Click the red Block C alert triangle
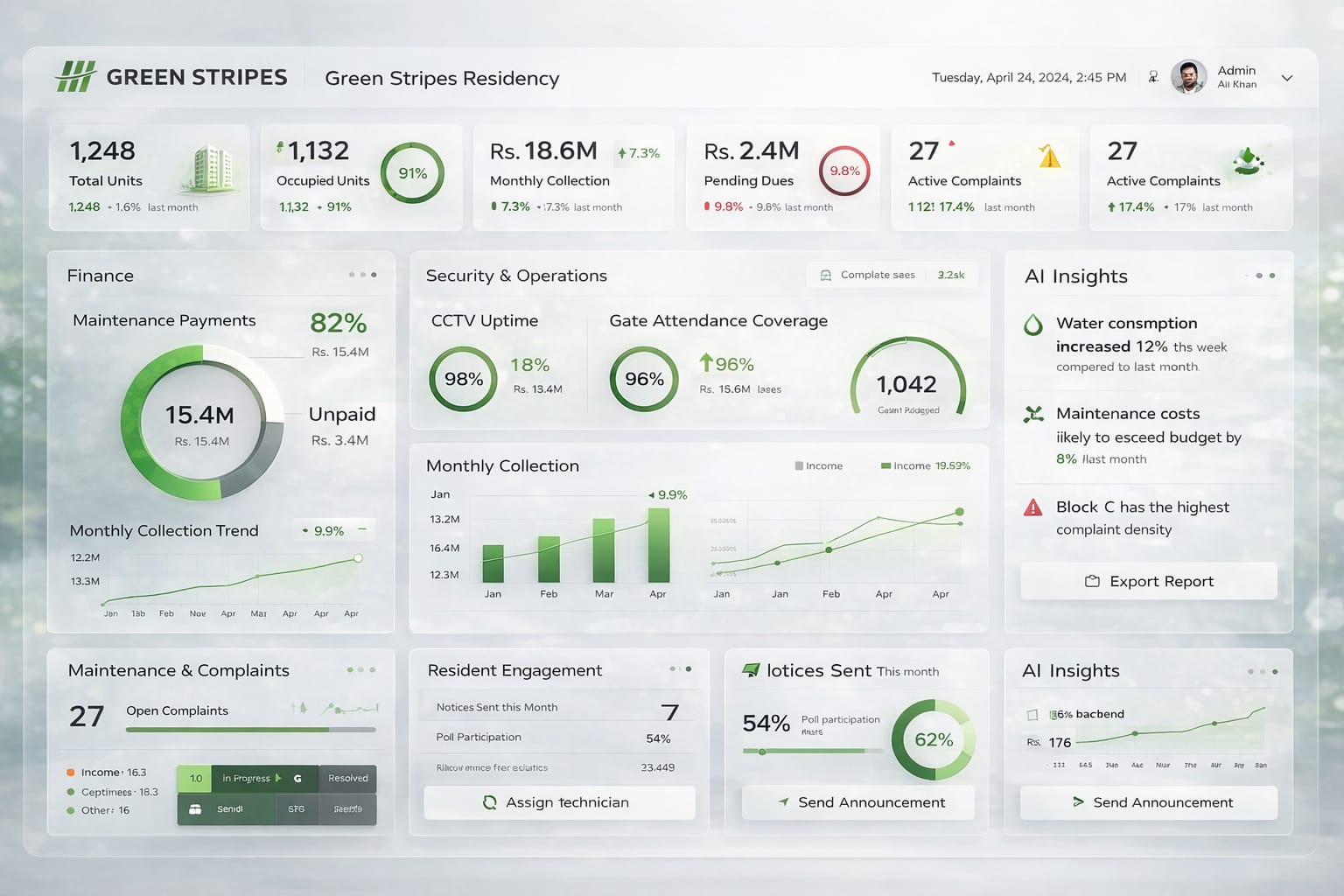Viewport: 1344px width, 896px height. [x=1033, y=507]
